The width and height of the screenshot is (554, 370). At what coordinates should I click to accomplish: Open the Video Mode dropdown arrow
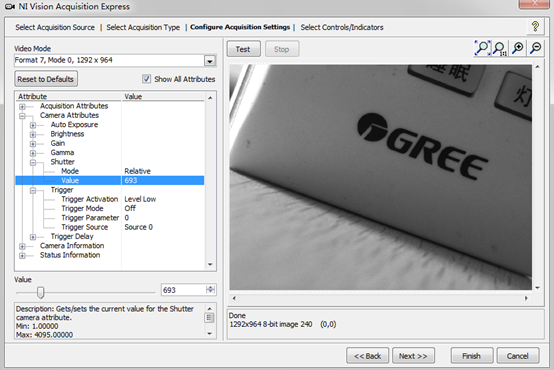pyautogui.click(x=210, y=61)
